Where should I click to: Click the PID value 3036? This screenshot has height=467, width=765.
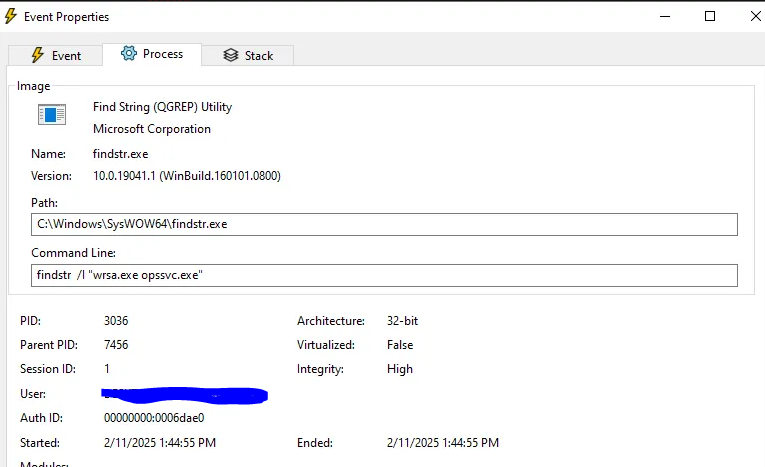click(x=116, y=321)
